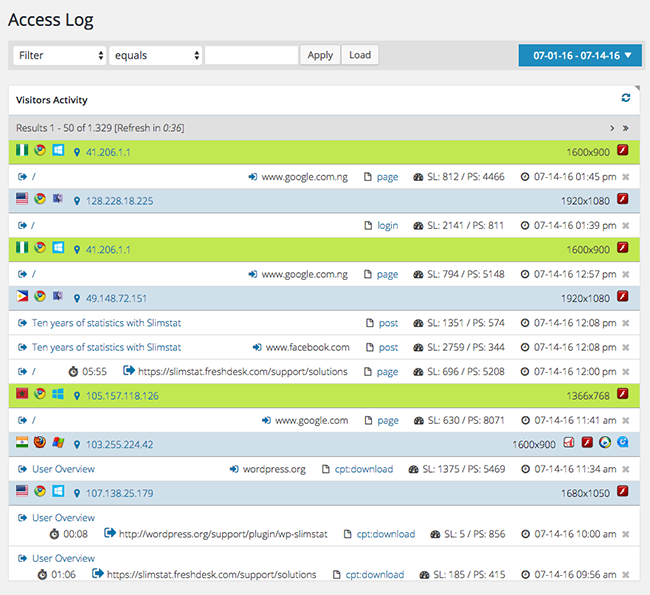Image resolution: width=650 pixels, height=595 pixels.
Task: Click India flag on 103.255.224.42 row
Action: pyautogui.click(x=22, y=442)
